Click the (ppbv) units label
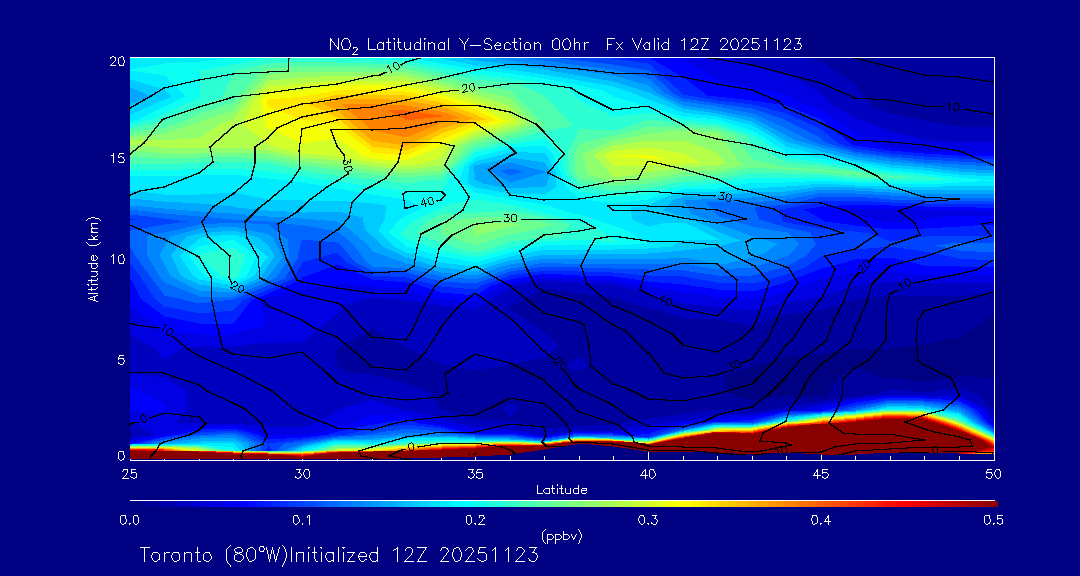This screenshot has height=576, width=1080. (561, 536)
